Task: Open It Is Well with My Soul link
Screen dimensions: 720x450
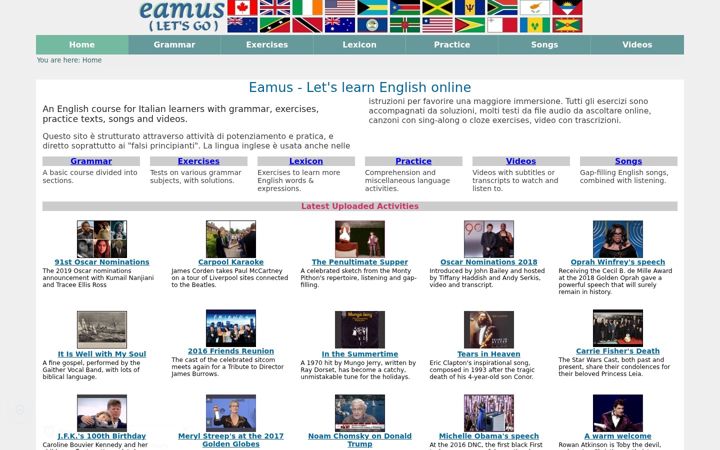Action: click(x=102, y=354)
